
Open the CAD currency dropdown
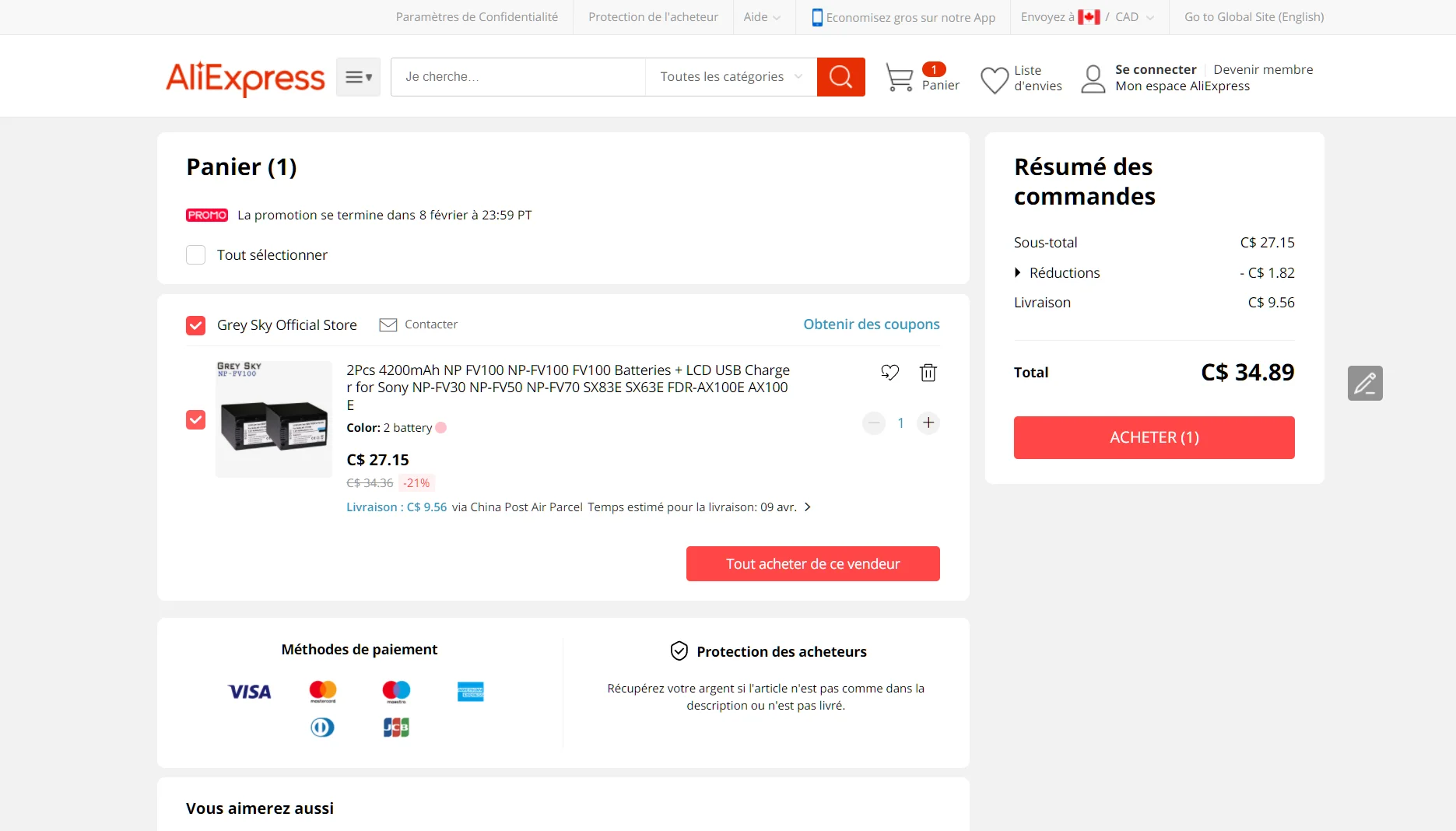coord(1135,17)
